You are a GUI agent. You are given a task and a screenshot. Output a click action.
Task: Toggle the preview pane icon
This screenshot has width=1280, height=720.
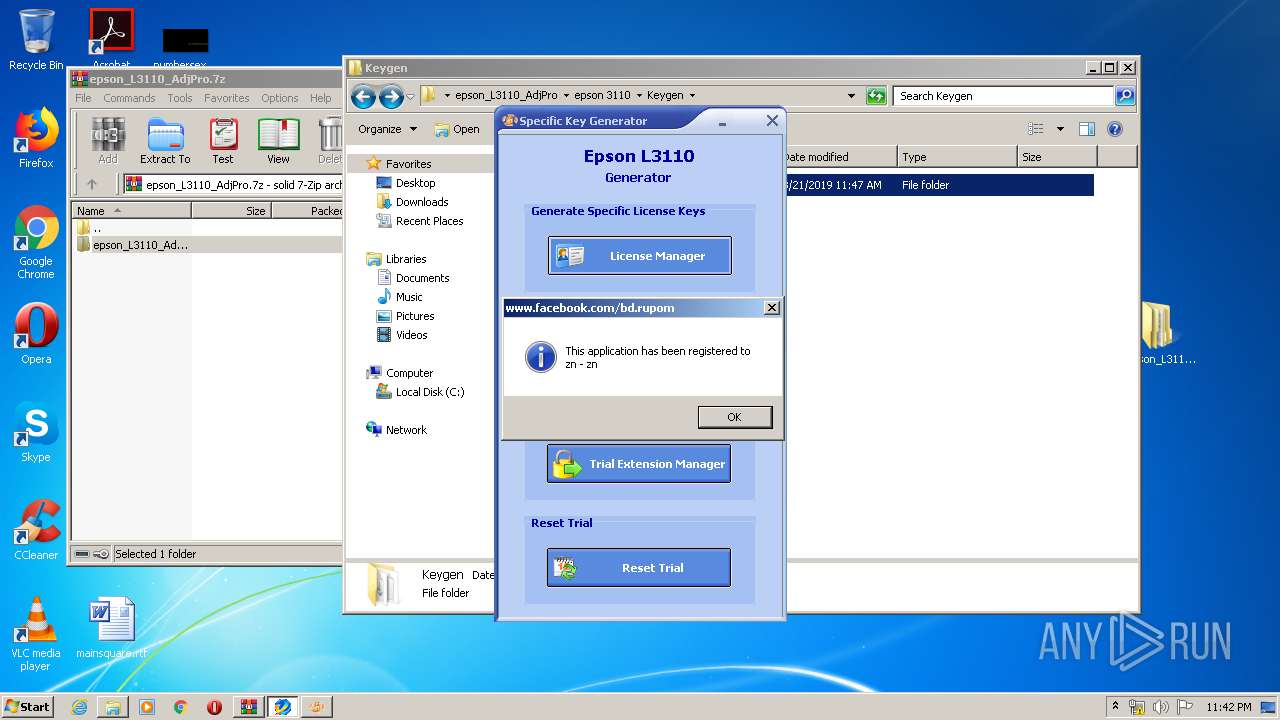[1087, 129]
